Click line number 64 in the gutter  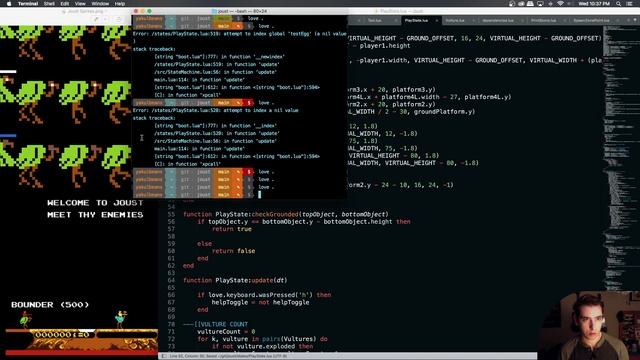171,280
